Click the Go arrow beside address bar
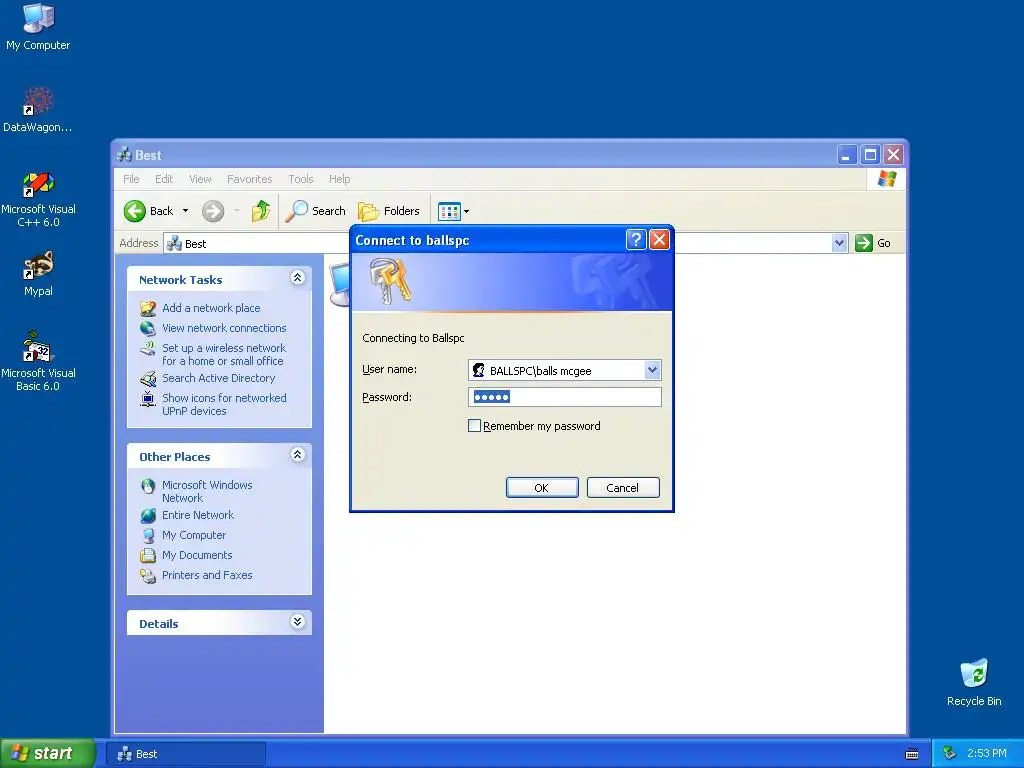Screen dimensions: 1024x768 pyautogui.click(x=864, y=243)
